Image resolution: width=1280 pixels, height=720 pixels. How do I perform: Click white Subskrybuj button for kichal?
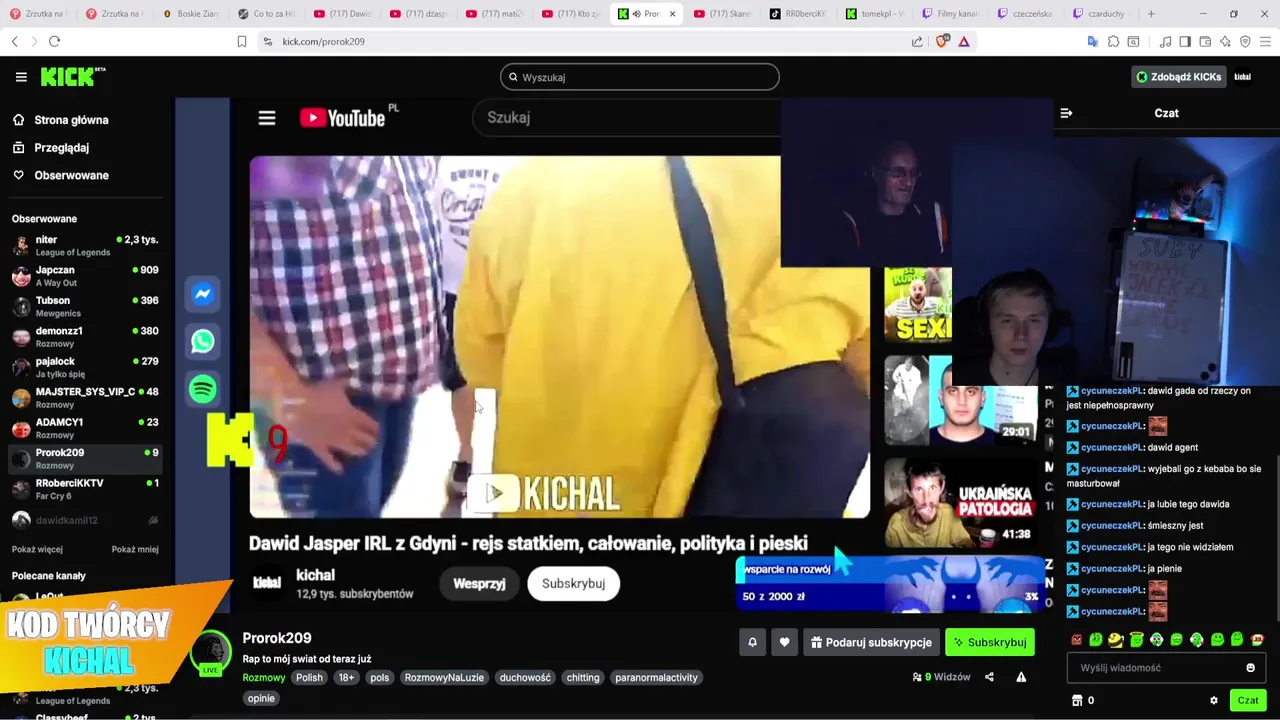(x=573, y=584)
